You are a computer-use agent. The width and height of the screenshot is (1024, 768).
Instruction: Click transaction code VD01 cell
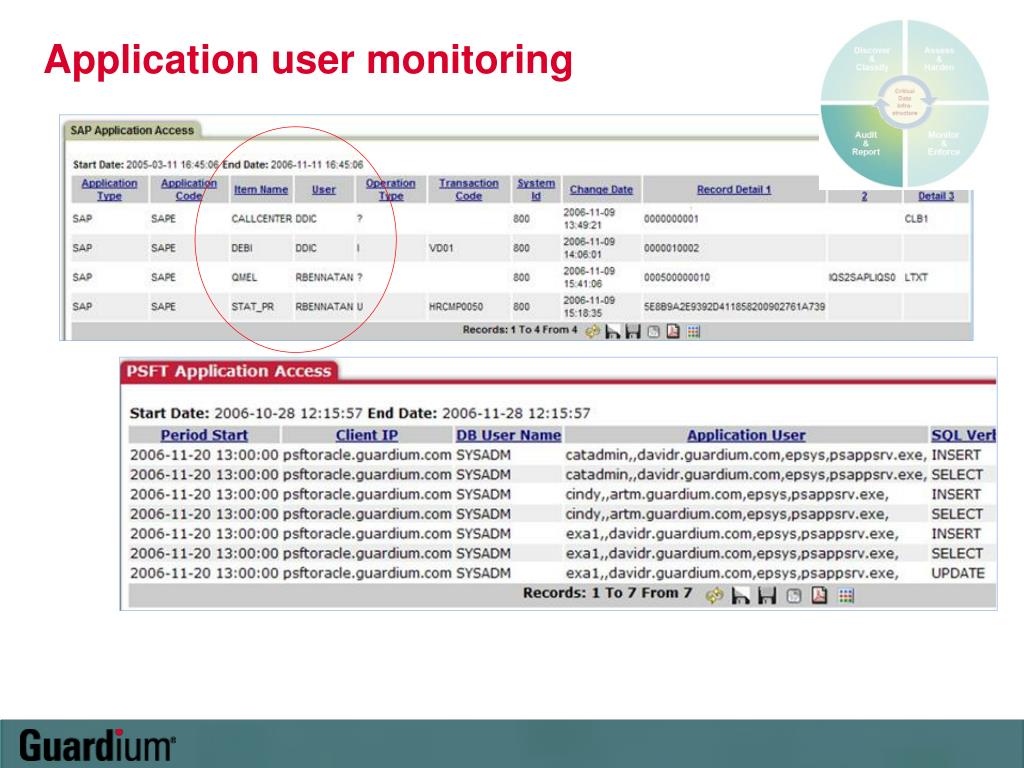[441, 248]
